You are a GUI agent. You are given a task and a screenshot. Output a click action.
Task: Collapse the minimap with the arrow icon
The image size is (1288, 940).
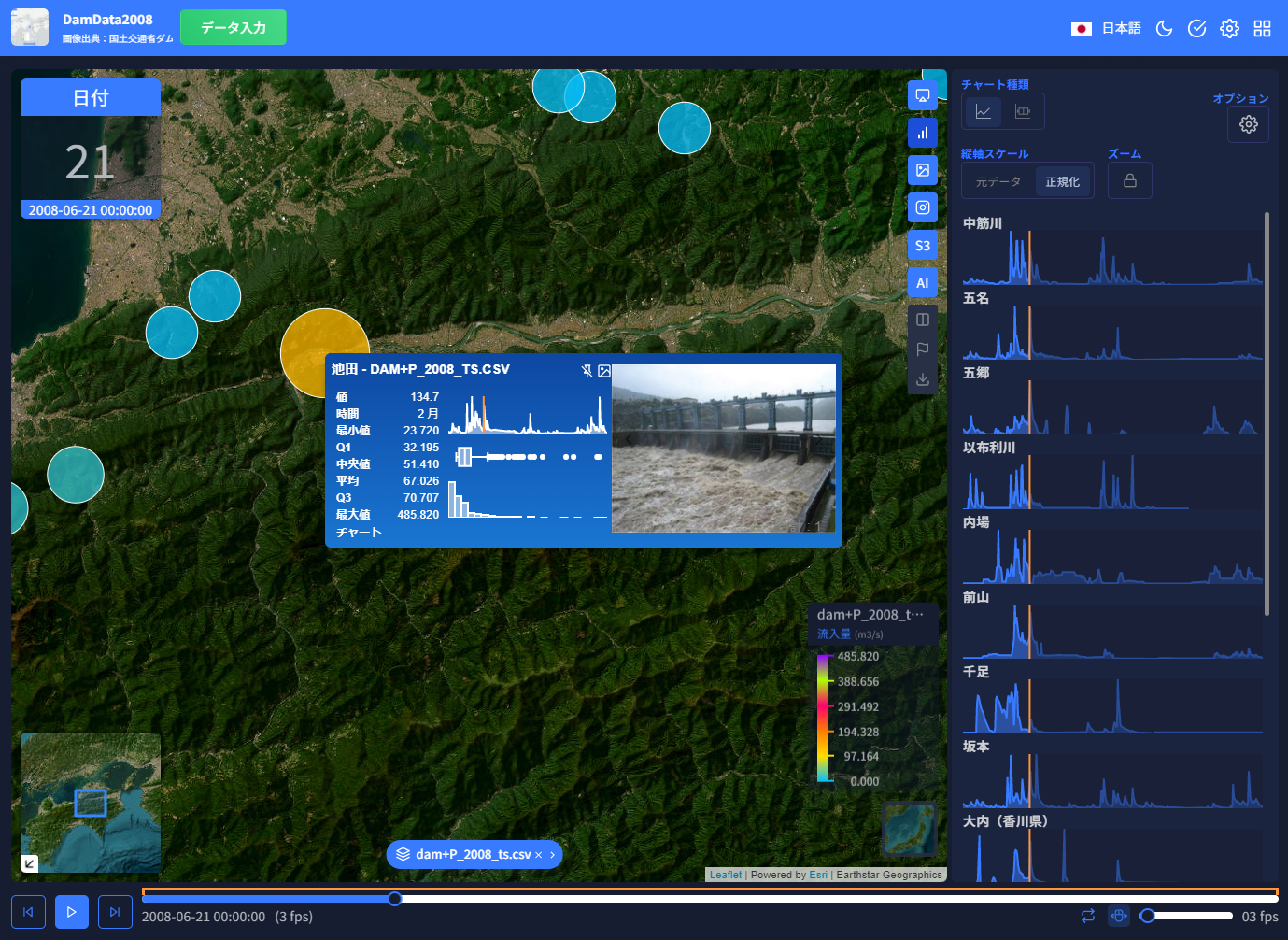[30, 863]
